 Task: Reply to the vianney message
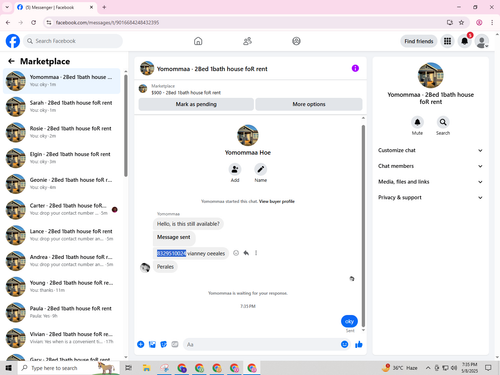pyautogui.click(x=246, y=253)
